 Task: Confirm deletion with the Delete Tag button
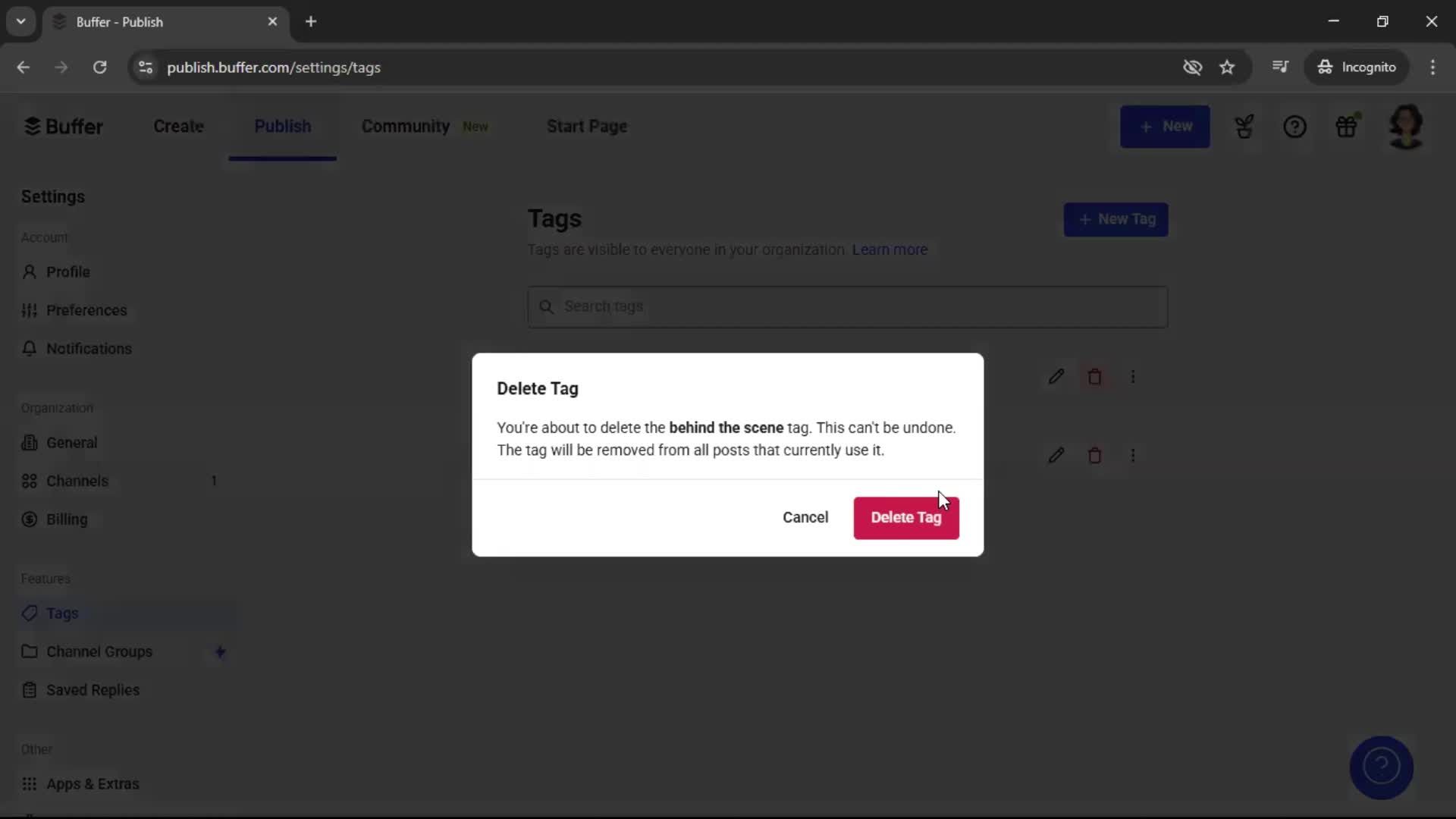(906, 517)
